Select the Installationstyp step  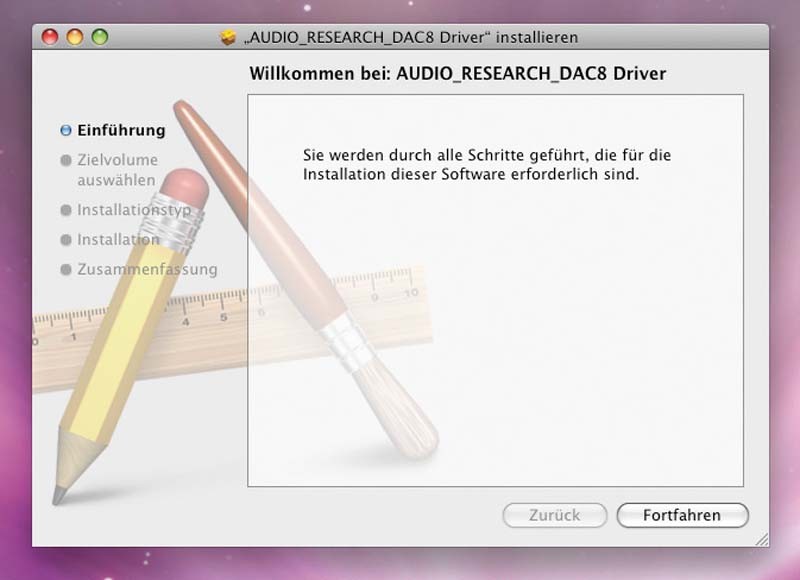(x=134, y=210)
